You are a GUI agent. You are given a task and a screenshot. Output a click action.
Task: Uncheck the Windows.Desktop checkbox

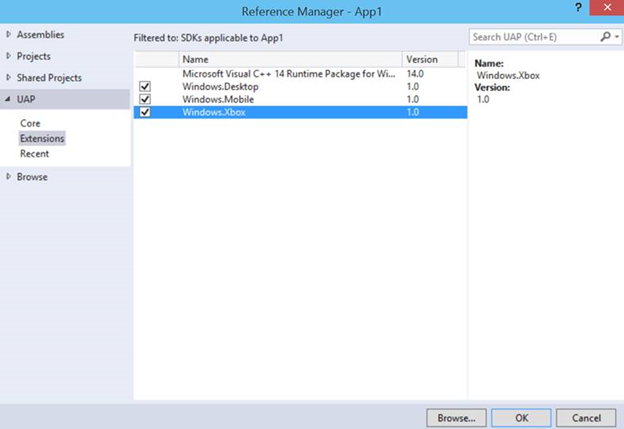[145, 86]
